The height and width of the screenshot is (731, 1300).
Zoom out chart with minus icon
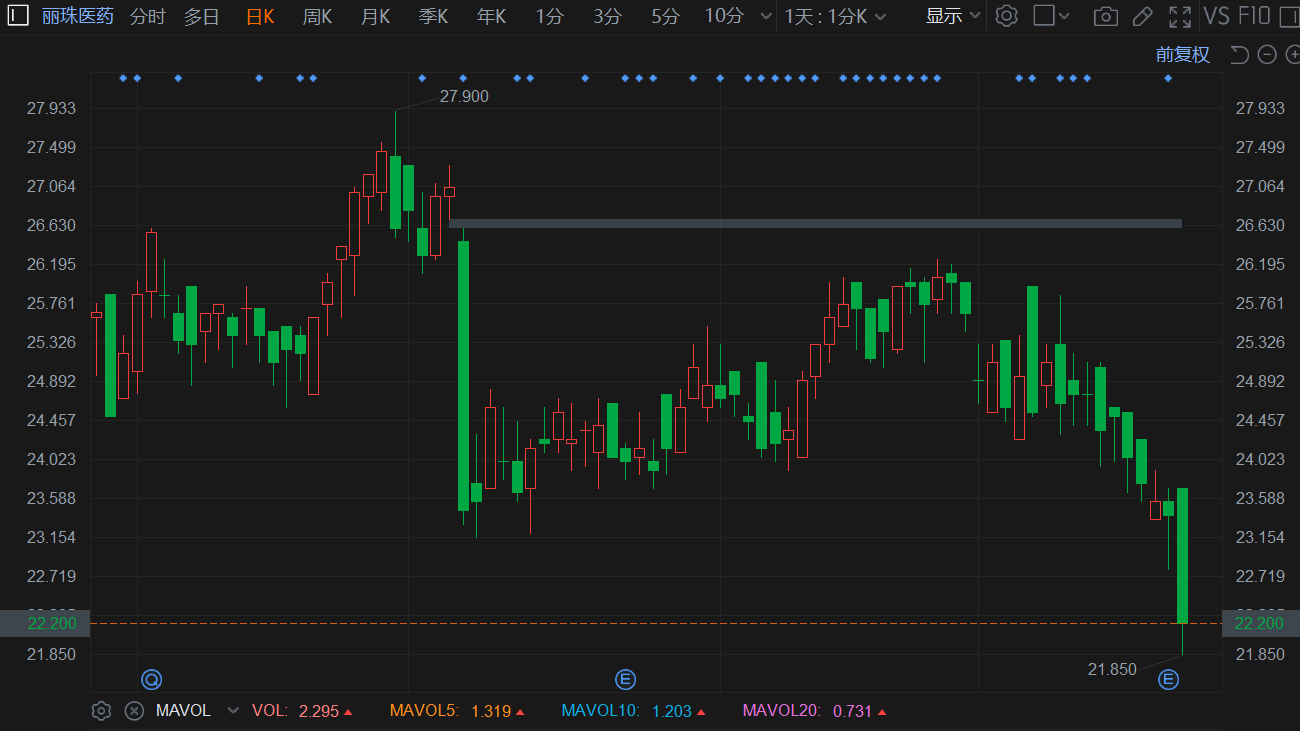[1266, 55]
